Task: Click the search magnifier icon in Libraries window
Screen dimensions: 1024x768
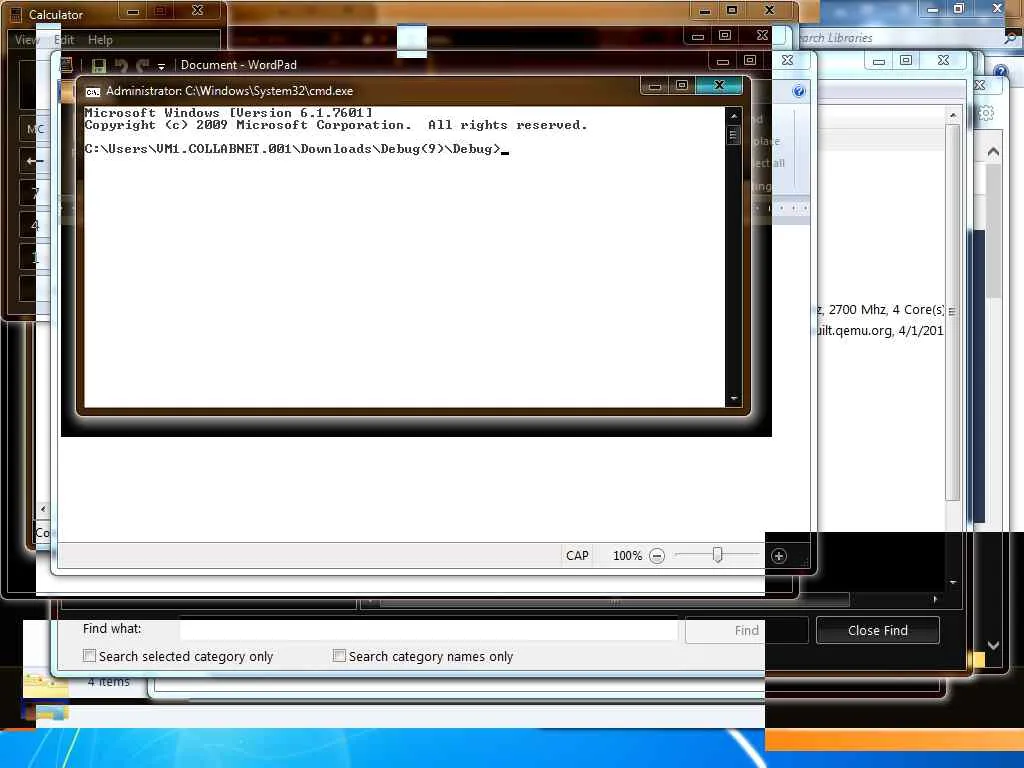Action: (x=1010, y=38)
